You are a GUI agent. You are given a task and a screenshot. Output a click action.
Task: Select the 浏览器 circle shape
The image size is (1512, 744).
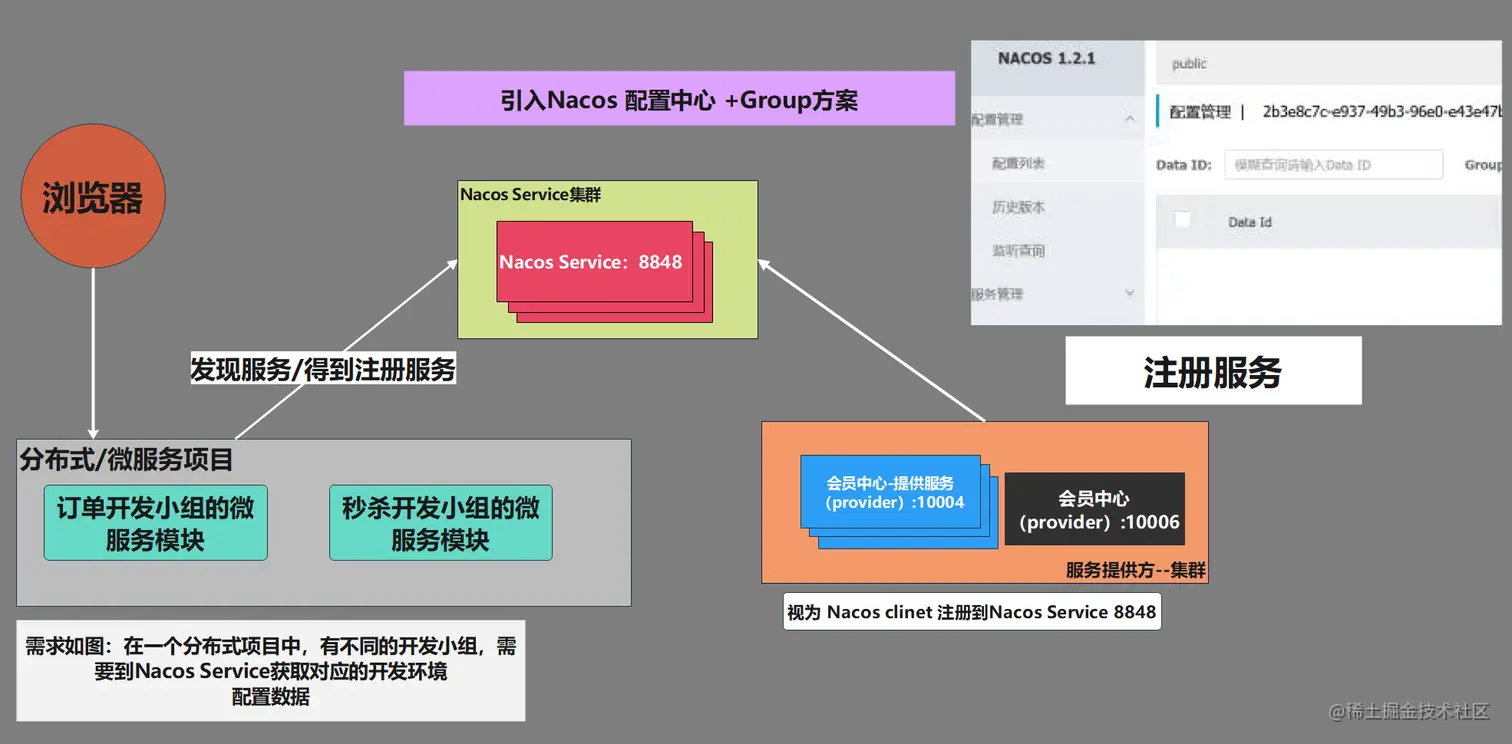[x=93, y=196]
